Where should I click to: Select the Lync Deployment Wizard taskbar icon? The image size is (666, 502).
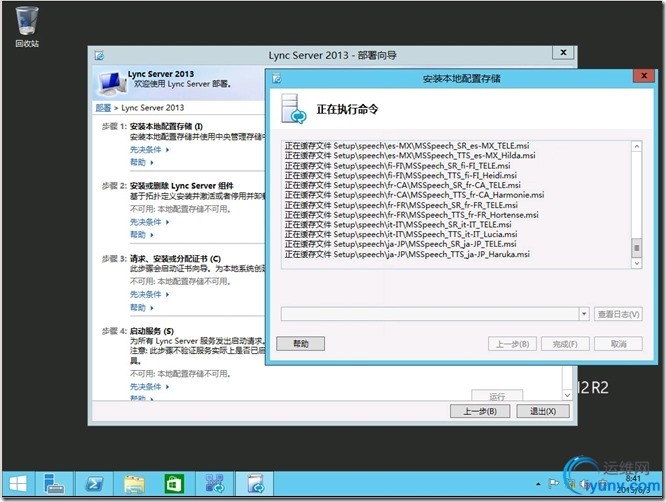click(255, 484)
